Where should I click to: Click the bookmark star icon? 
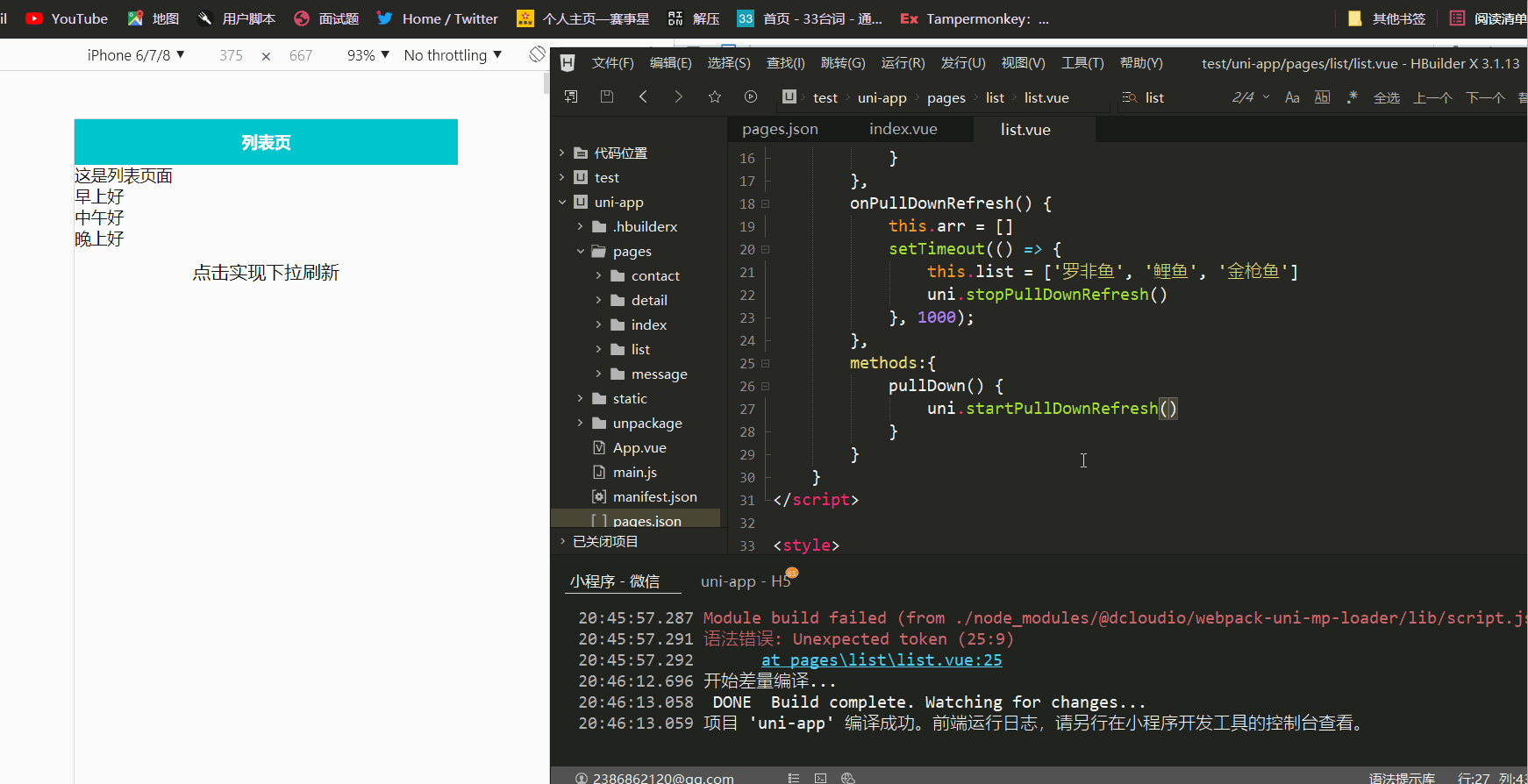click(715, 96)
